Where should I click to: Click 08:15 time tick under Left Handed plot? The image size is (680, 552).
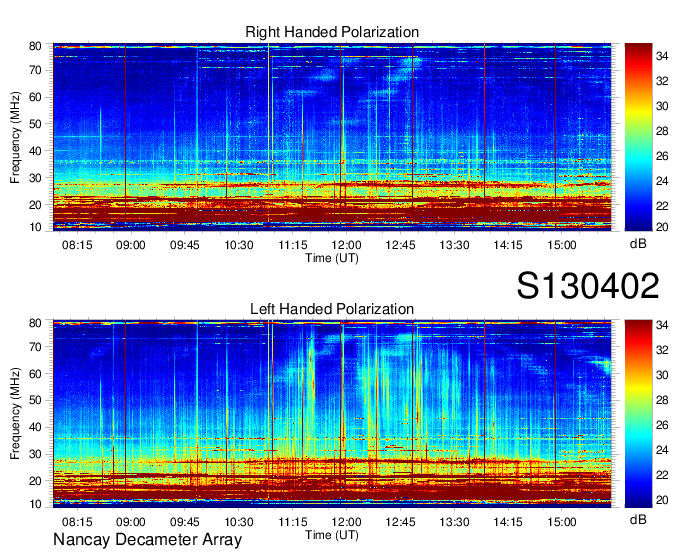click(x=77, y=522)
